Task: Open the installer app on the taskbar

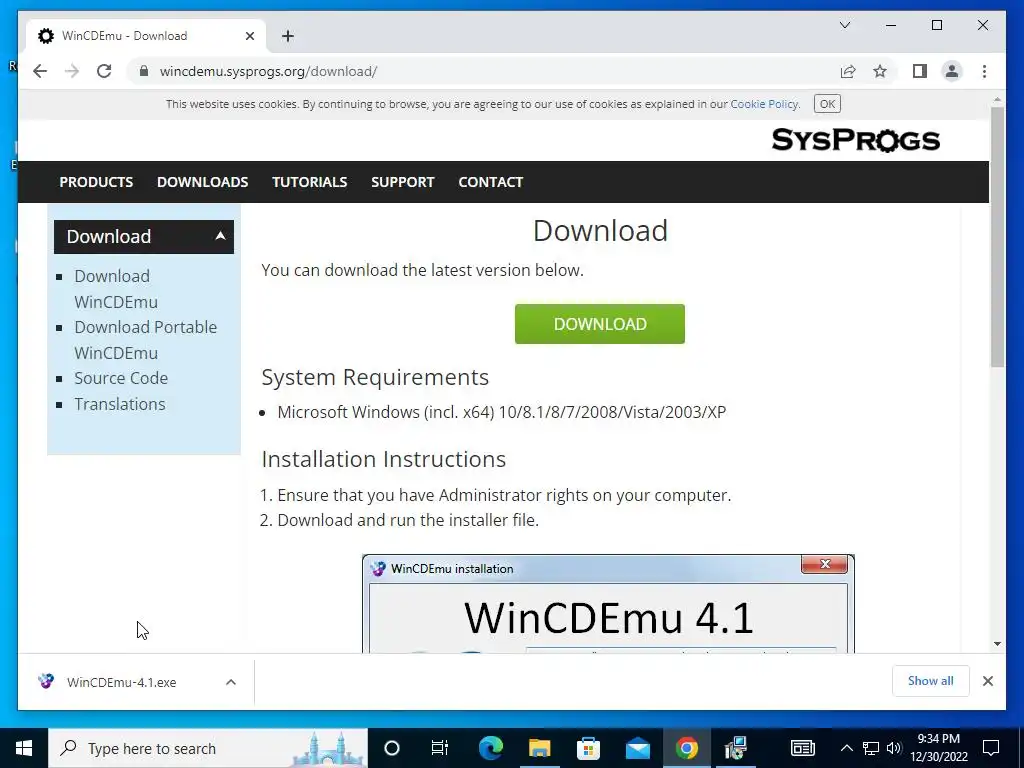Action: [735, 748]
